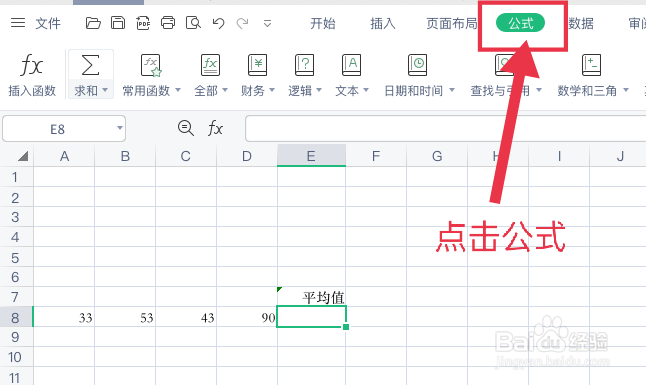Switch to the 页面布局 tab
Viewport: 646px width, 385px height.
coord(452,23)
